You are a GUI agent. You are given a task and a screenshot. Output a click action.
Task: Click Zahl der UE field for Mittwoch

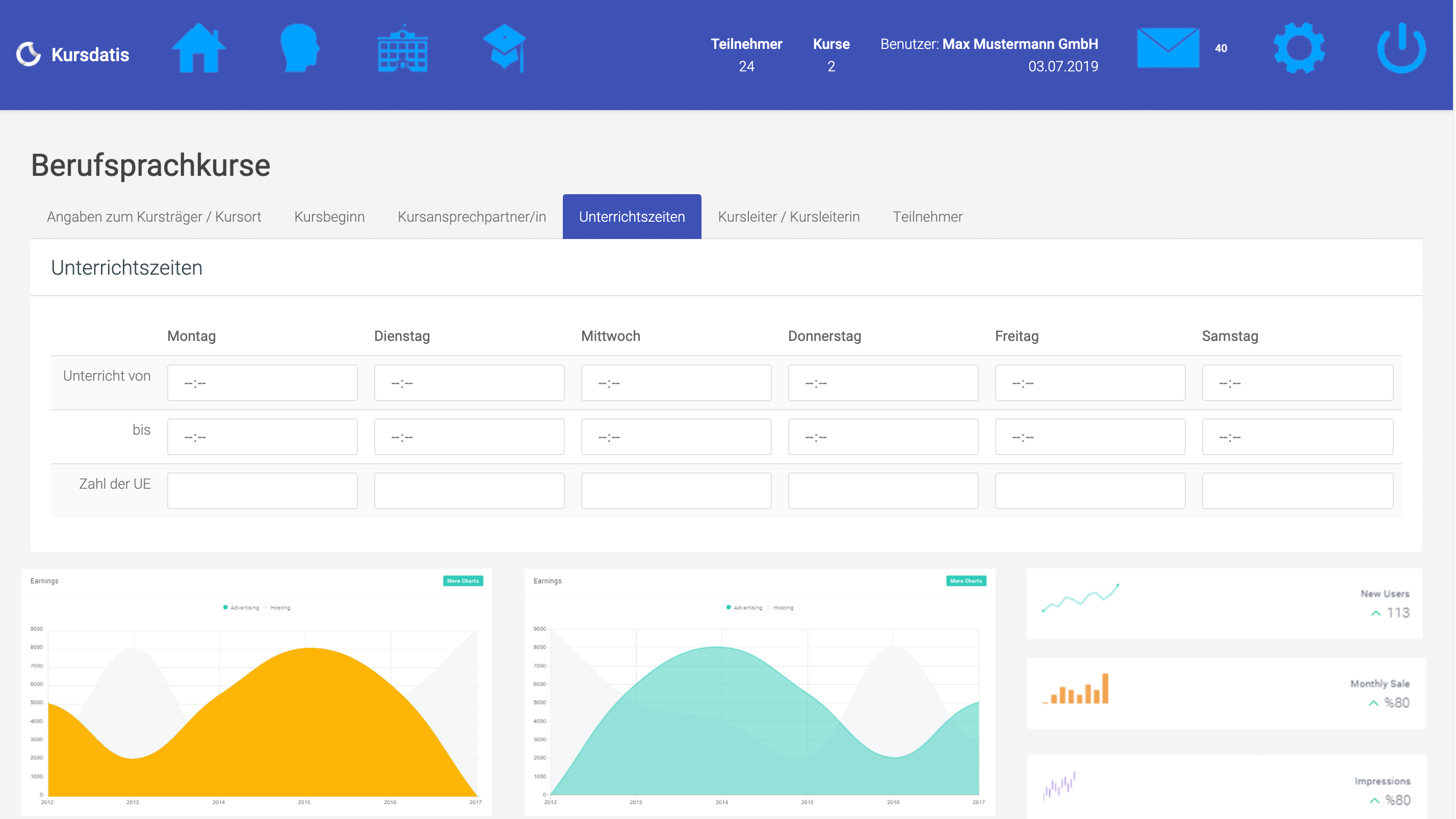pos(676,491)
